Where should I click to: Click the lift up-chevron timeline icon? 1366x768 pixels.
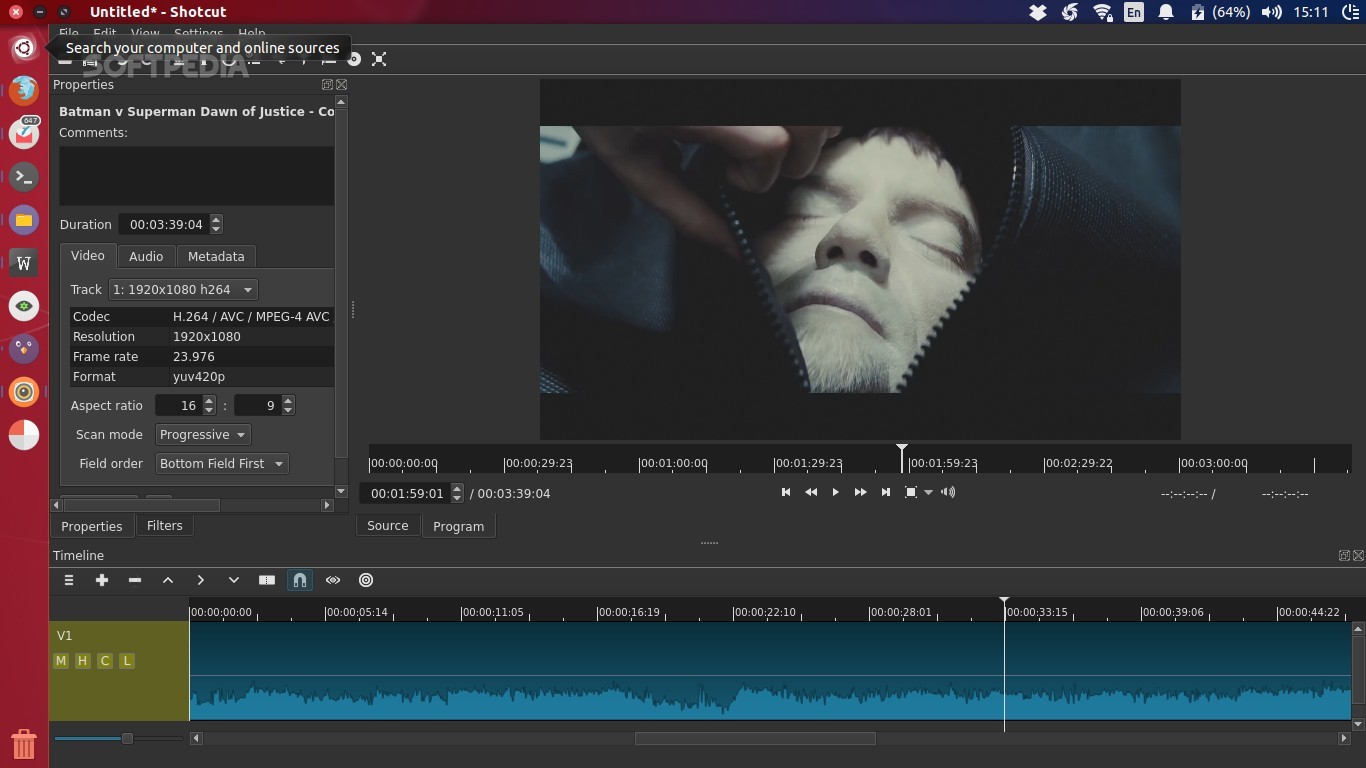pyautogui.click(x=168, y=580)
